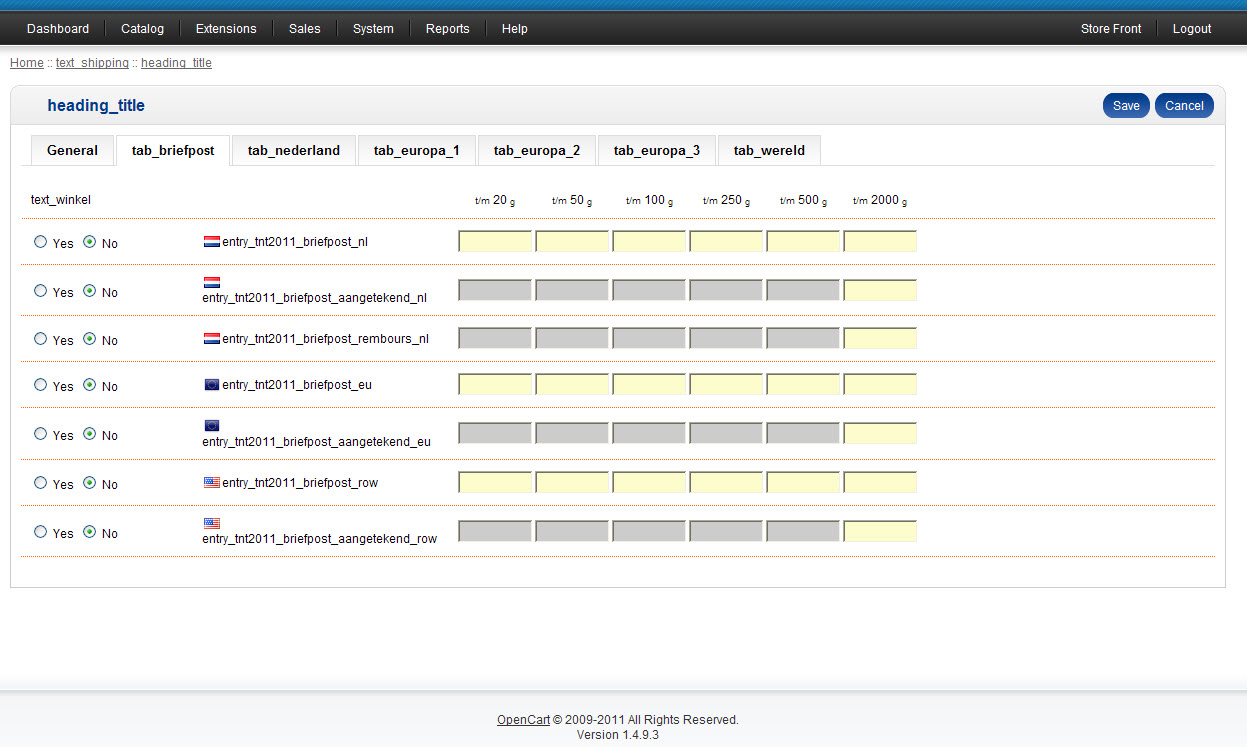
Task: Open the Reports menu
Action: coord(448,29)
